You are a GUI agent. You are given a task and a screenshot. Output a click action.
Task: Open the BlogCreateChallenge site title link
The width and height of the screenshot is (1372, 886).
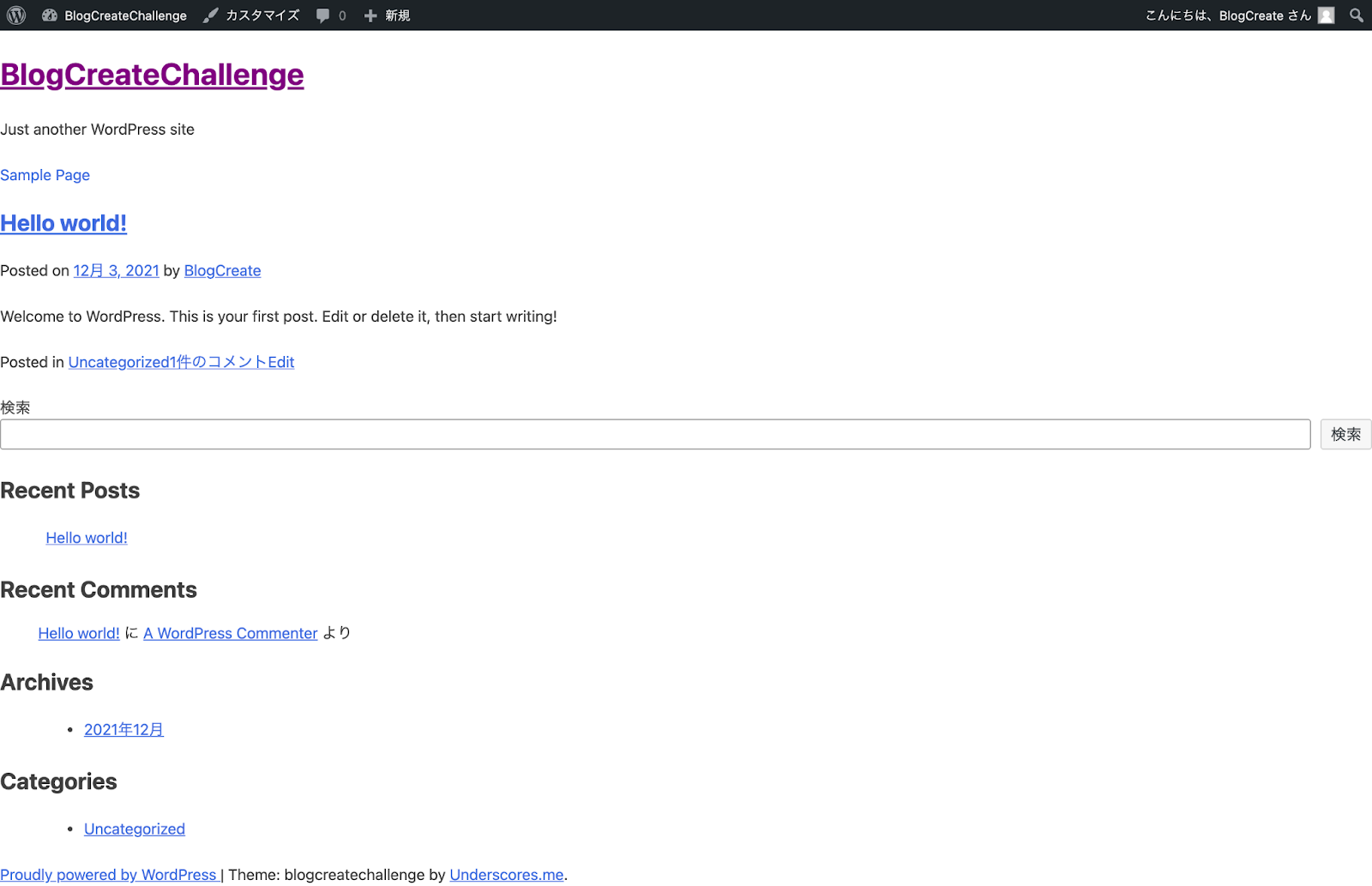(152, 75)
